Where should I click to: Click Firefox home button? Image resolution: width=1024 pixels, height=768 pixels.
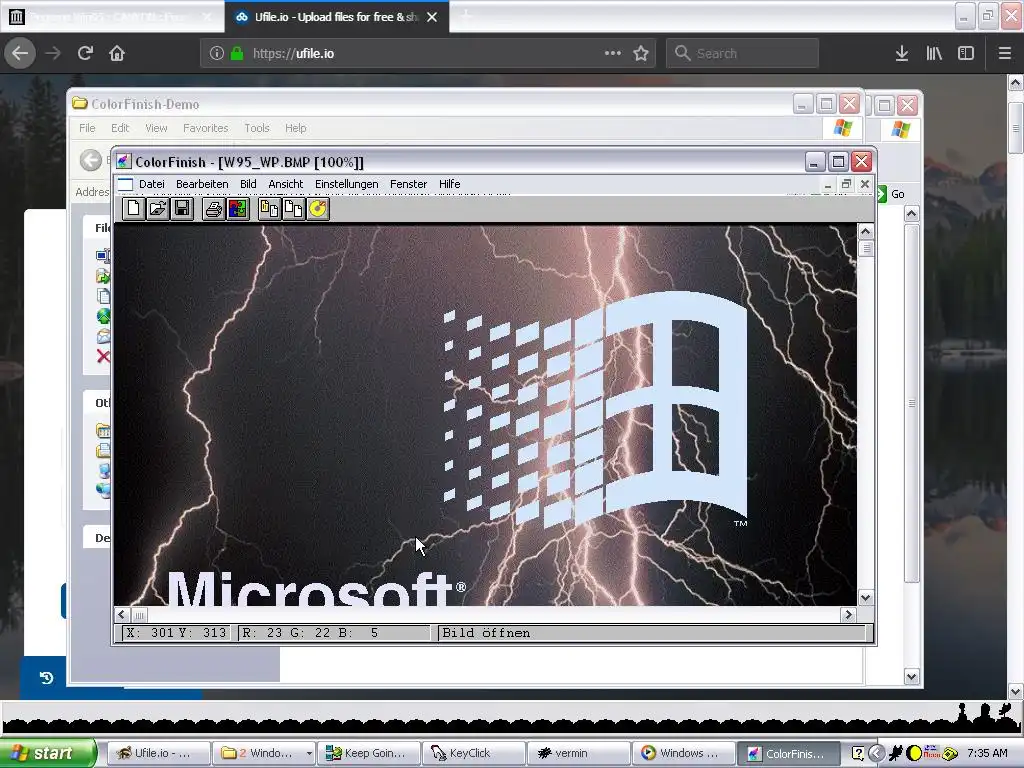coord(117,53)
